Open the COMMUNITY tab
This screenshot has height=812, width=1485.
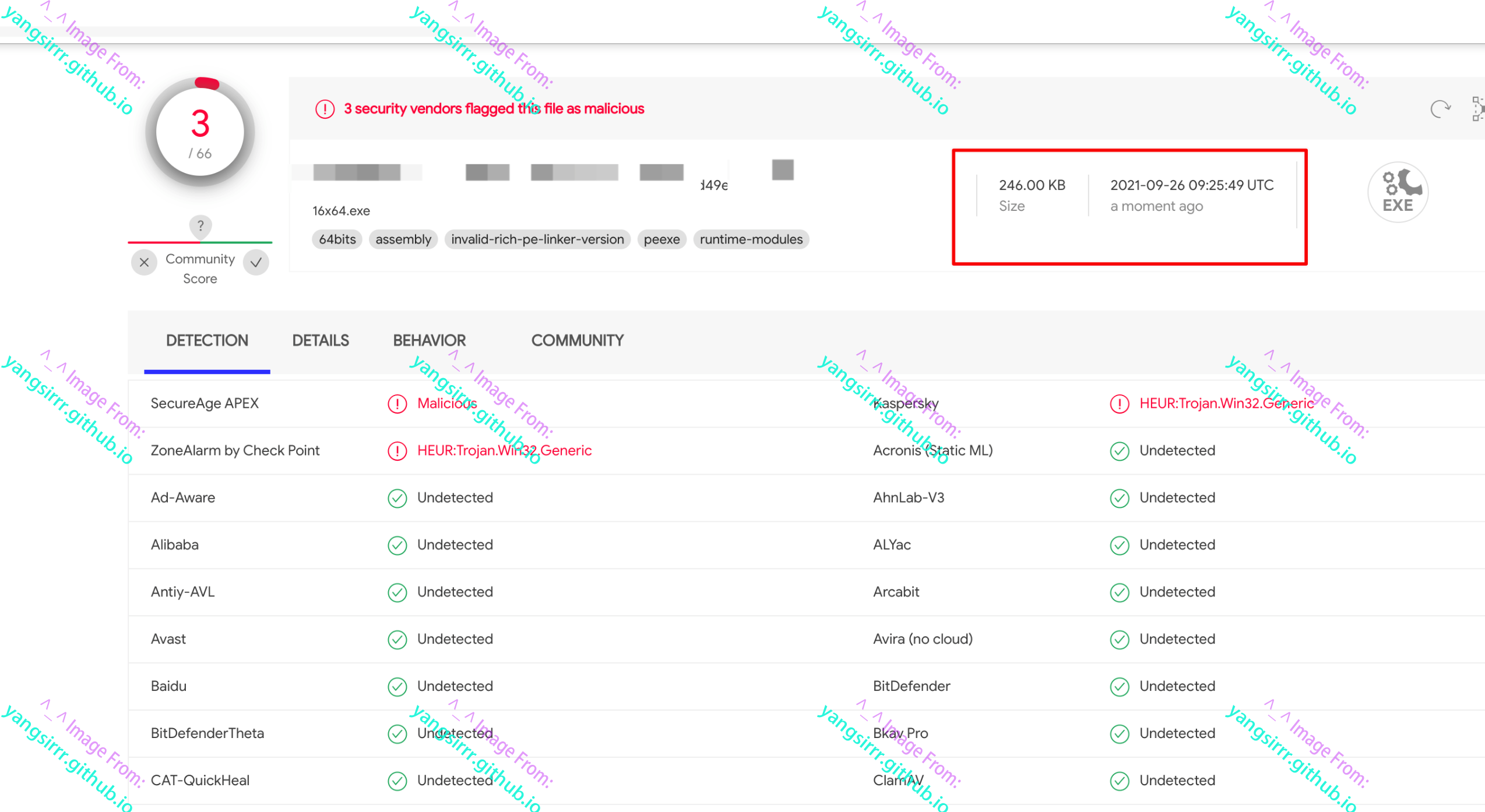tap(577, 341)
